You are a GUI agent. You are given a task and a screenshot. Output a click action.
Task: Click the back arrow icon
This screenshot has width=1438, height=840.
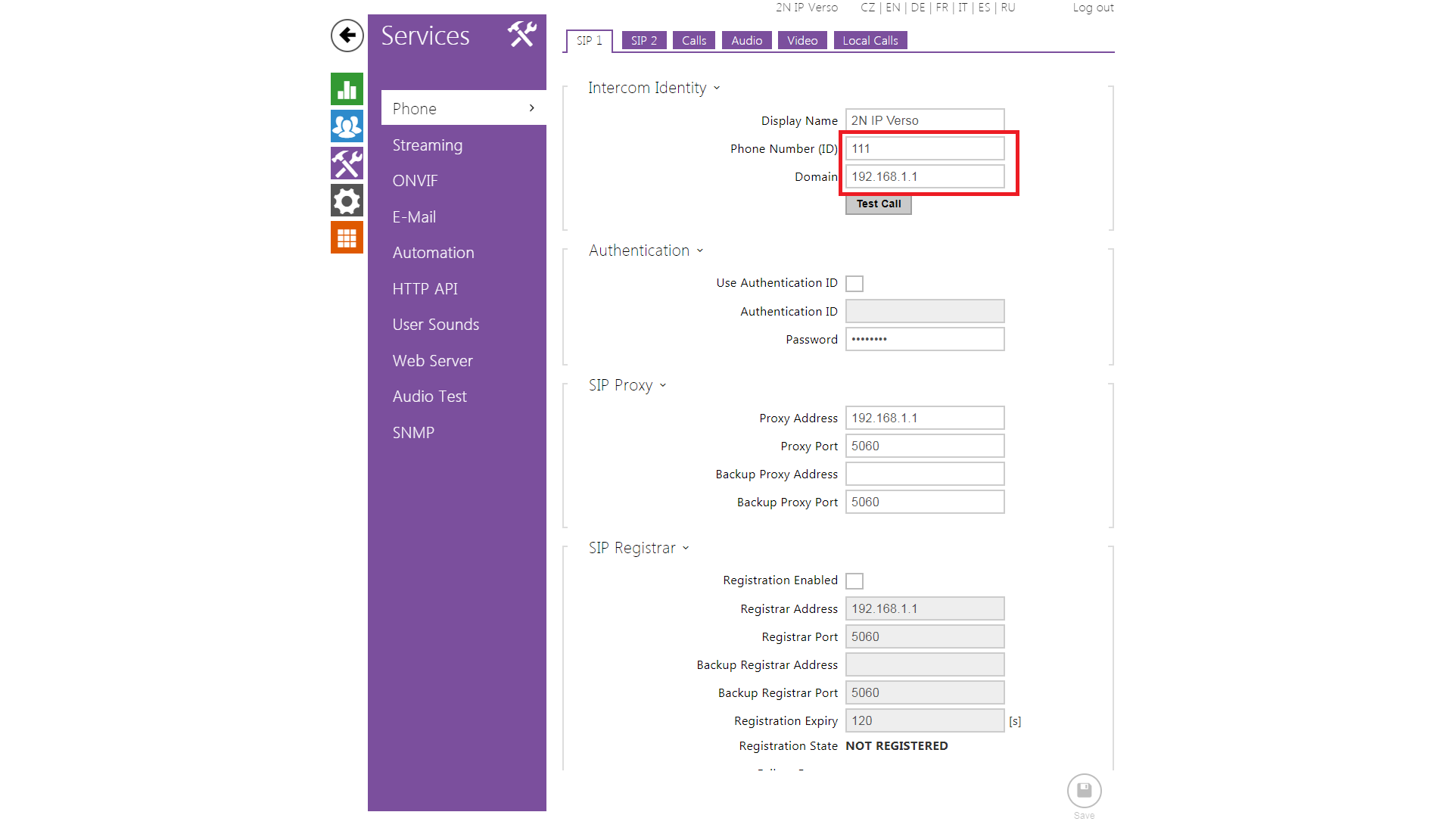pyautogui.click(x=347, y=36)
